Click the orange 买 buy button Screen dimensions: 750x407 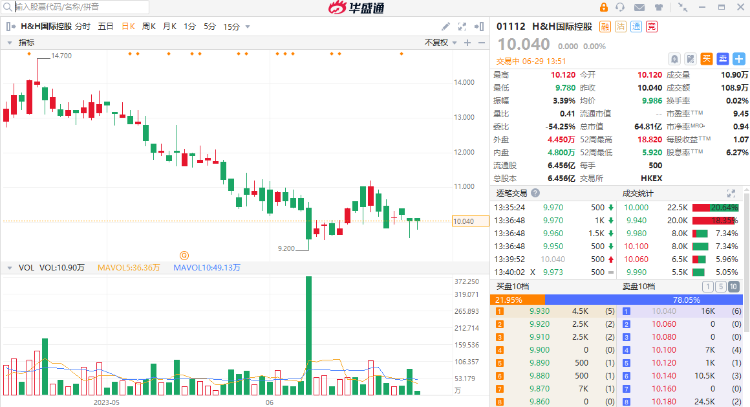pos(706,59)
